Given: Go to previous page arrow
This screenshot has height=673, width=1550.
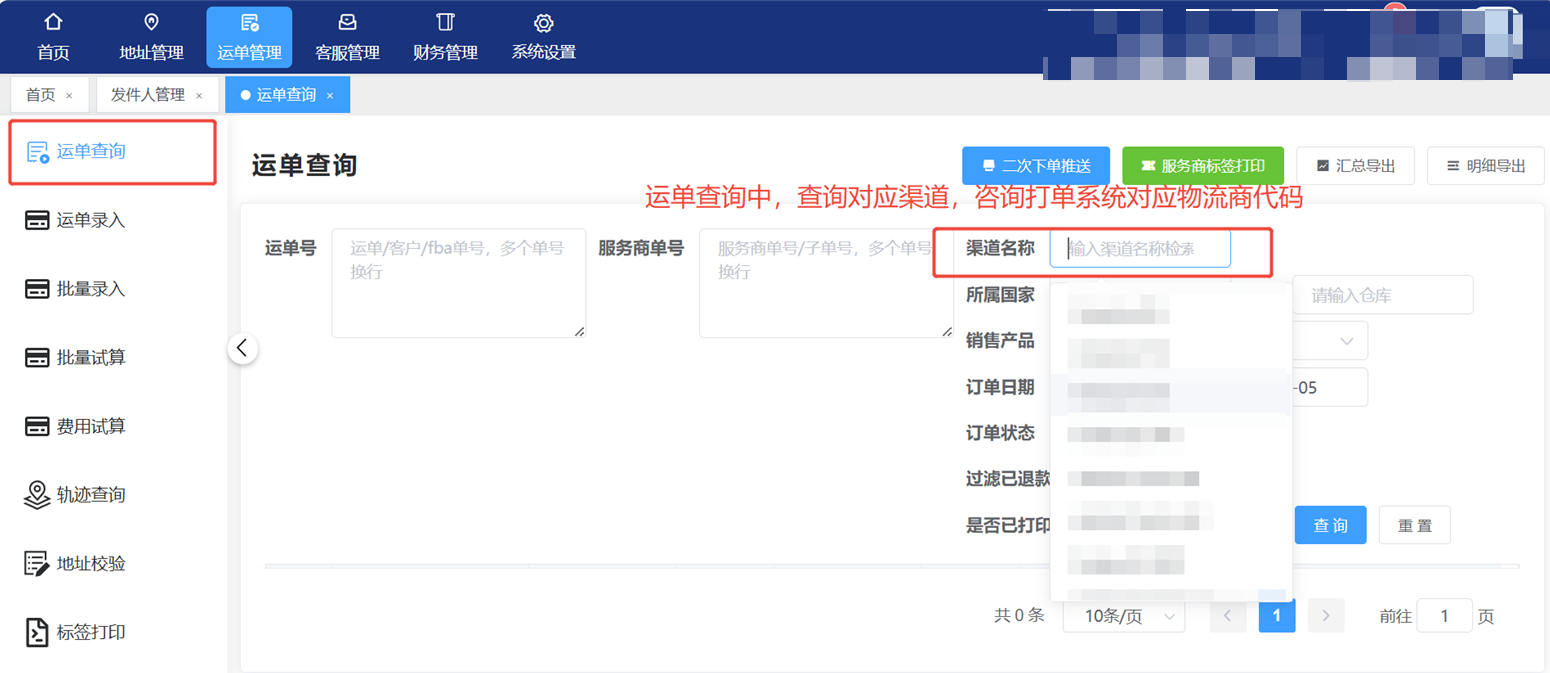Looking at the screenshot, I should (1227, 616).
